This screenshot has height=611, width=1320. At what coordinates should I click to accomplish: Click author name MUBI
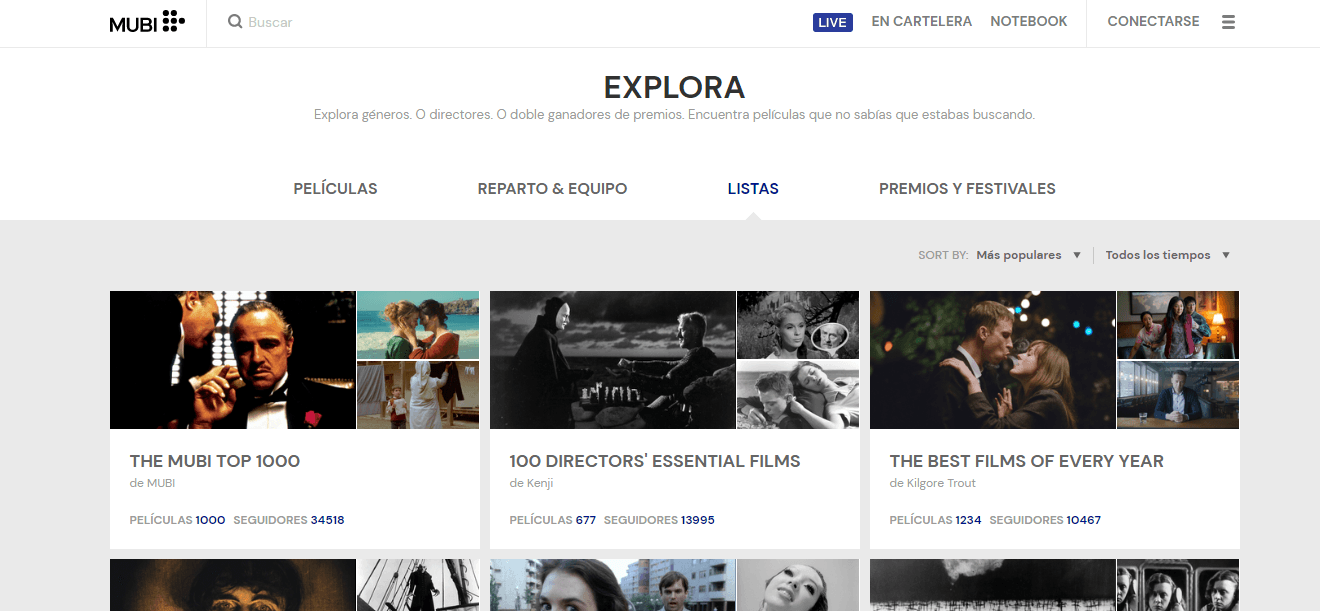[x=161, y=483]
